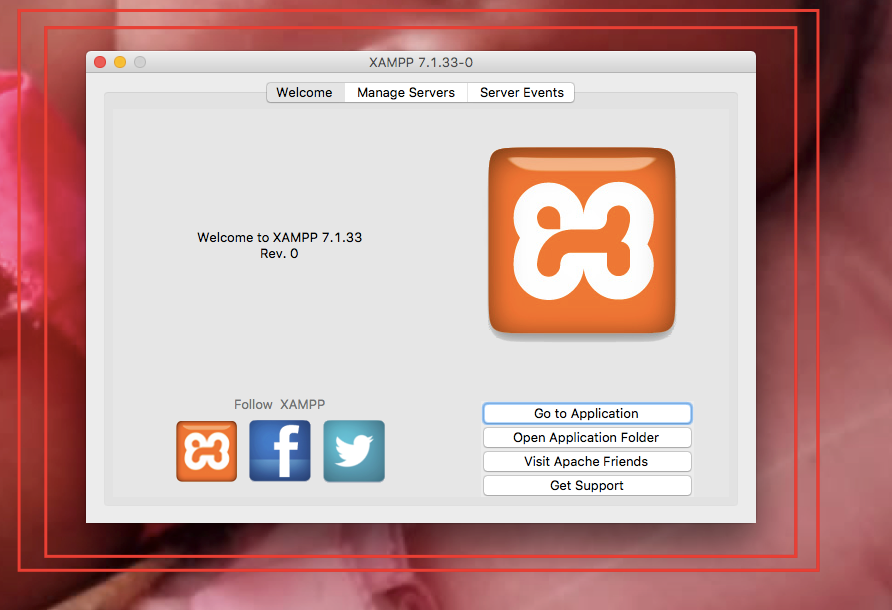Switch to the Manage Servers tab
The height and width of the screenshot is (610, 892).
coord(406,93)
